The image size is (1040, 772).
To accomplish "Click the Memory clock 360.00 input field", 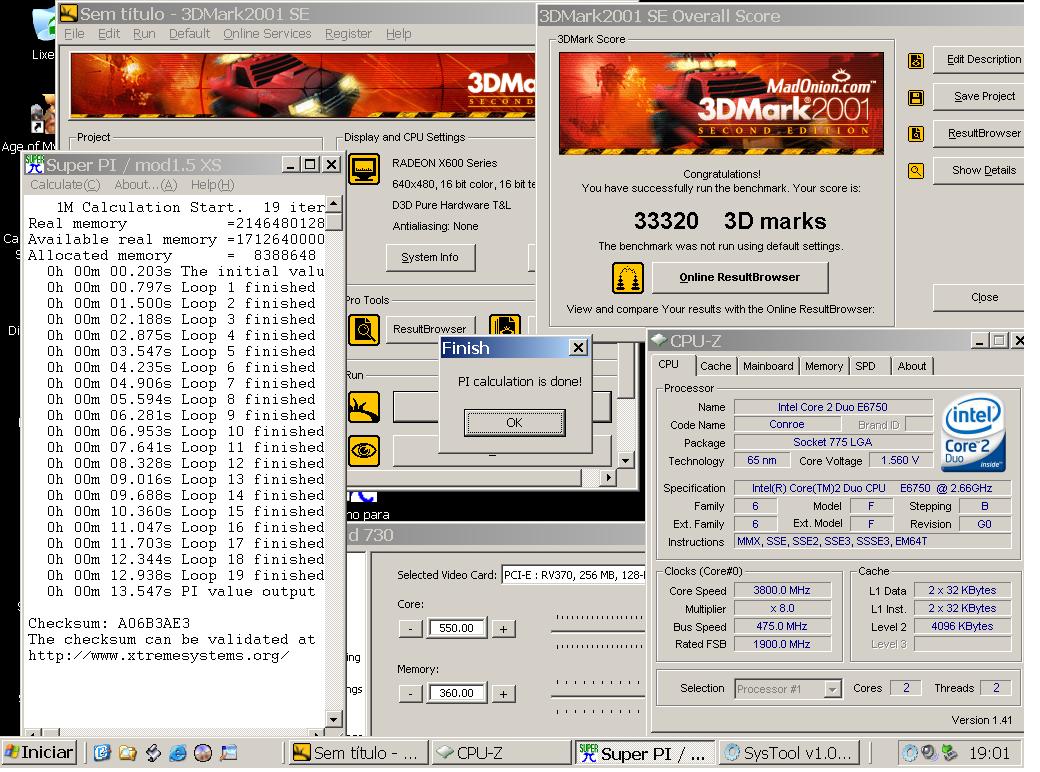I will tap(457, 693).
